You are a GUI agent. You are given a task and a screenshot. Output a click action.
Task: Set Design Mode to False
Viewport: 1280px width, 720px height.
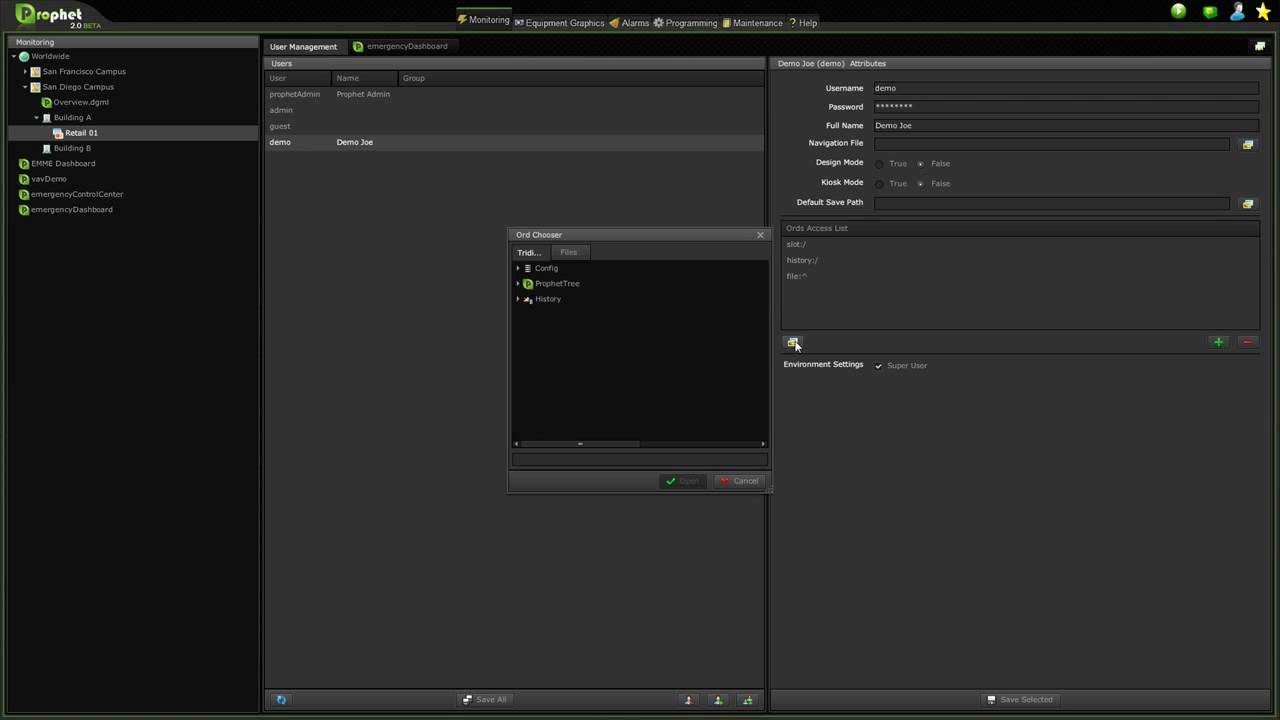920,164
